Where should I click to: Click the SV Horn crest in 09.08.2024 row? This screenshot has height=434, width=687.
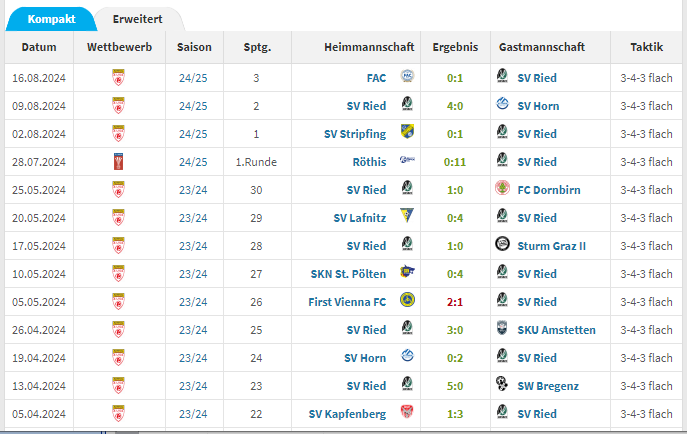502,105
